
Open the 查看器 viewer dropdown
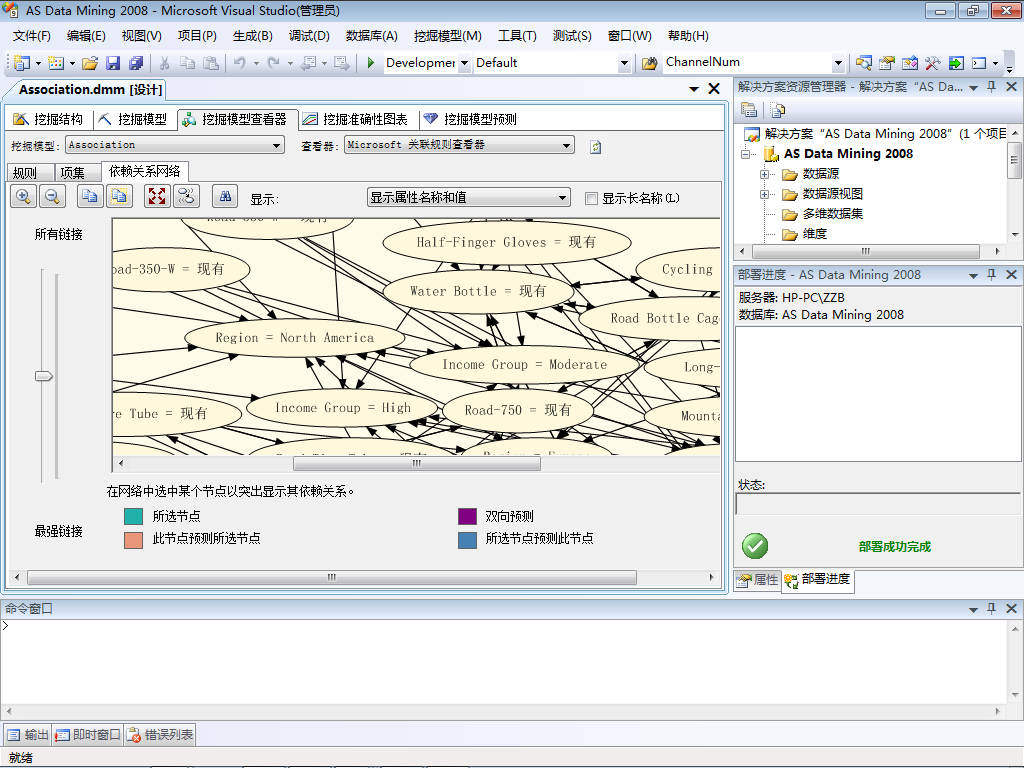(566, 145)
